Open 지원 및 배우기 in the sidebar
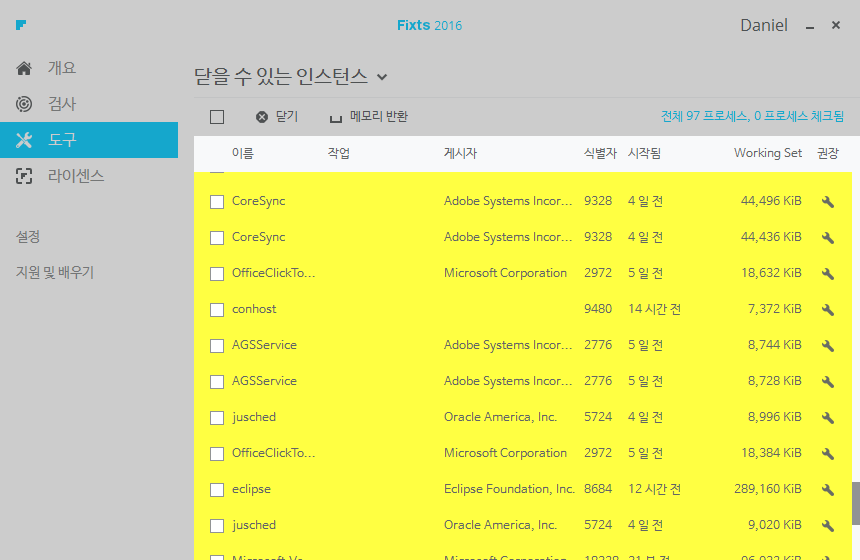Image resolution: width=860 pixels, height=560 pixels. click(55, 272)
